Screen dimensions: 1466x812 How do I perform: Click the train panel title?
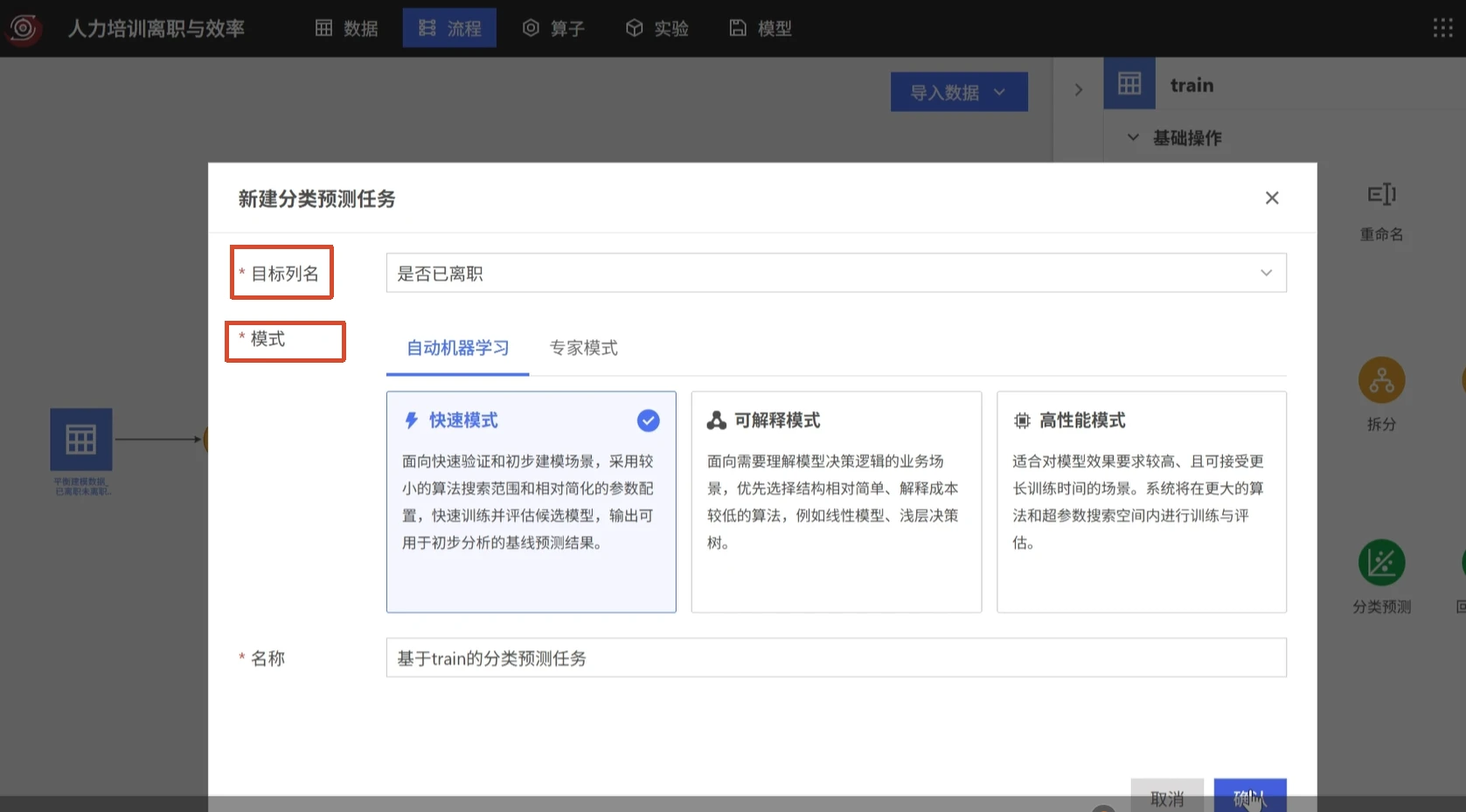pos(1192,85)
